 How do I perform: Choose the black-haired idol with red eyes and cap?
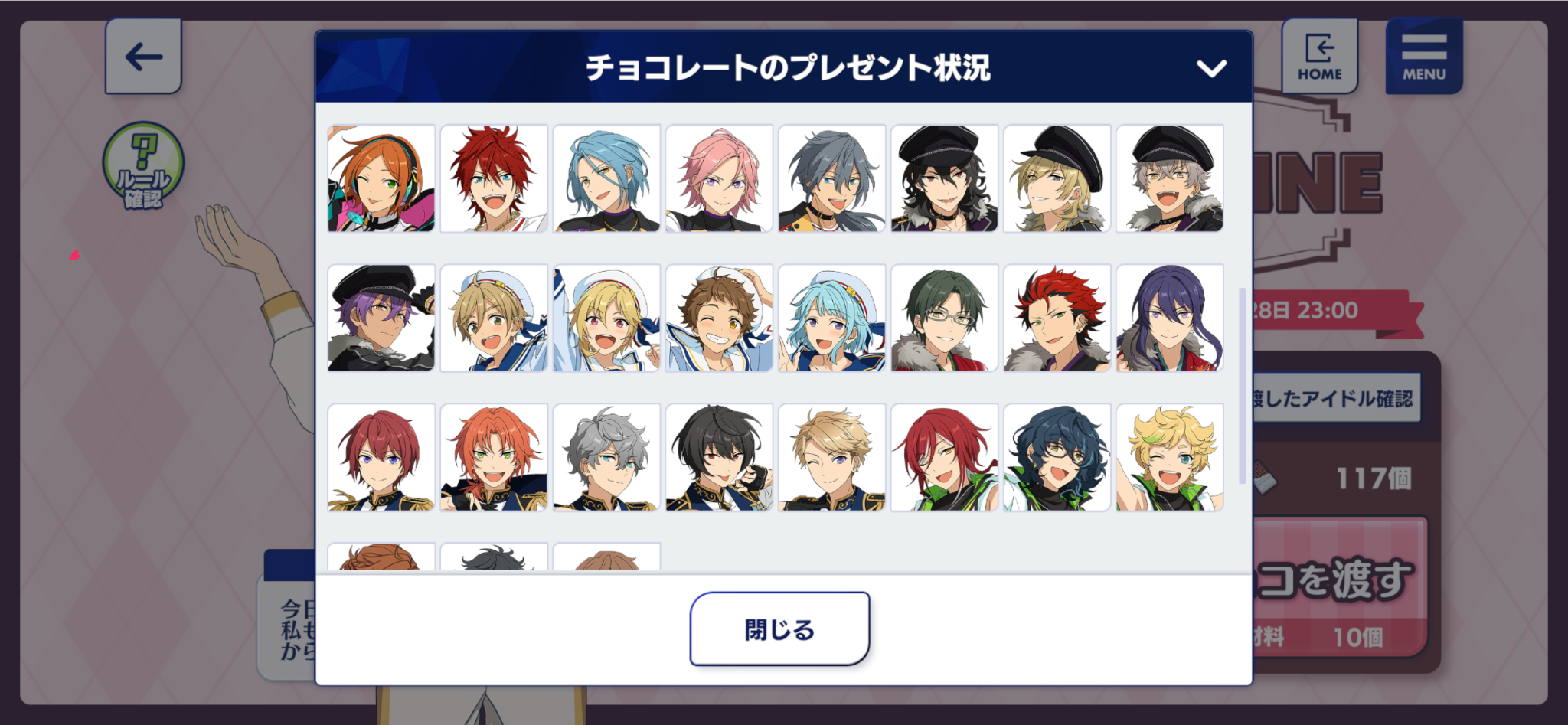tap(944, 178)
